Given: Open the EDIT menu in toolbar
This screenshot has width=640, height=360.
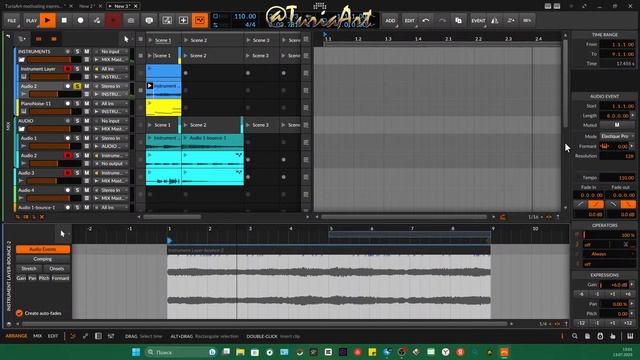Looking at the screenshot, I should tap(409, 20).
